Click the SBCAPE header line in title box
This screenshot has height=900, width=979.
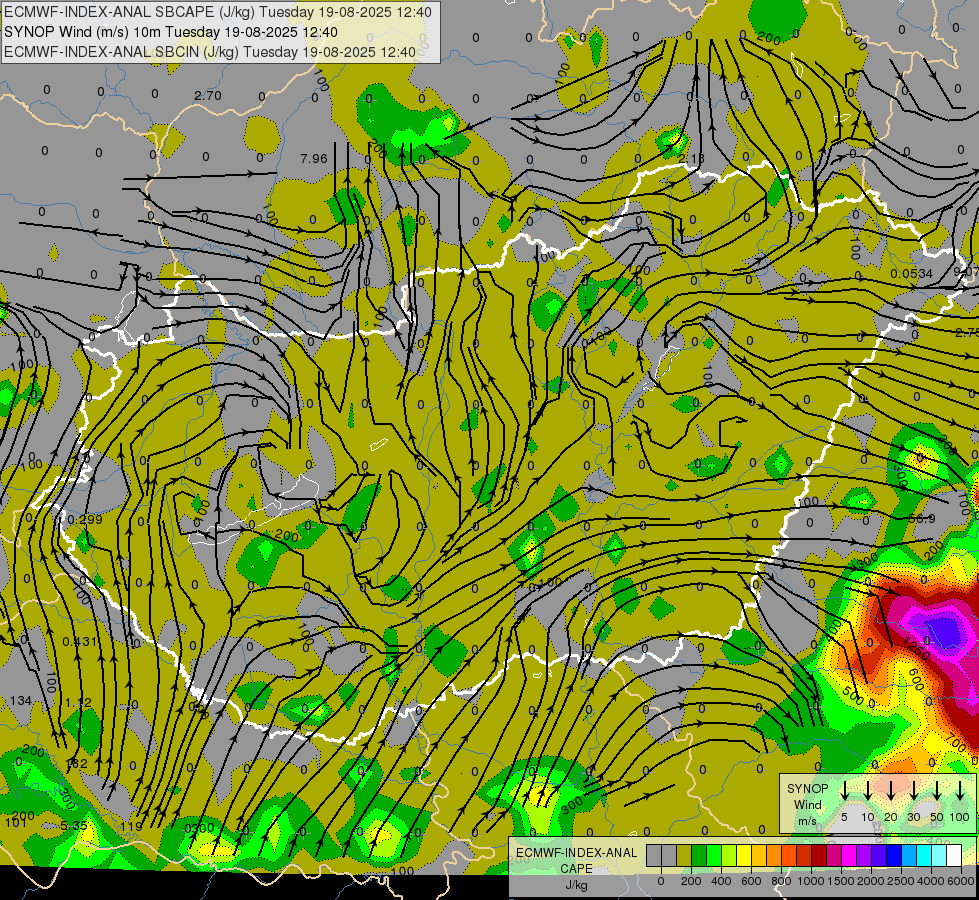point(218,12)
